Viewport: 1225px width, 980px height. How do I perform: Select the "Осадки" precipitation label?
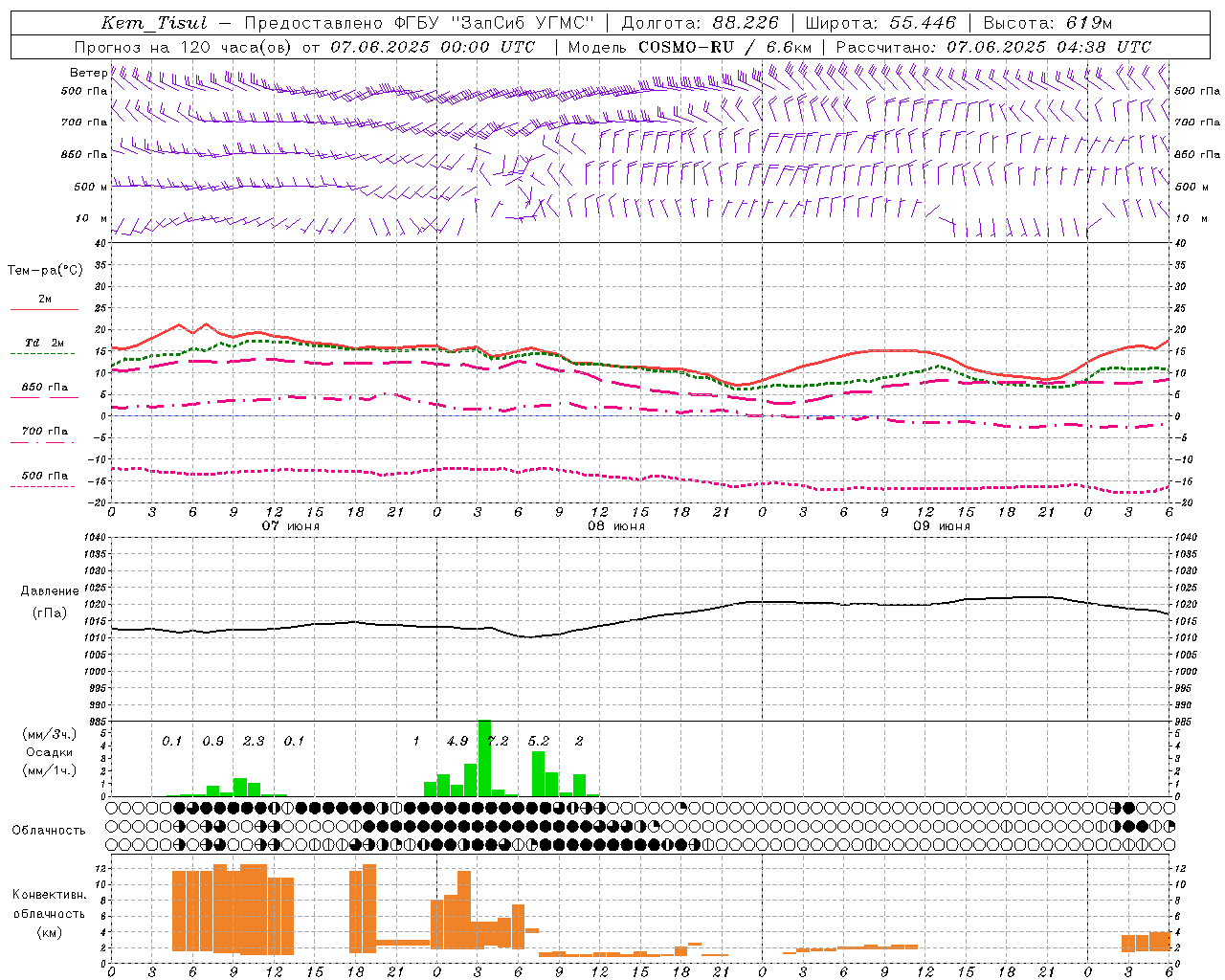tap(49, 752)
